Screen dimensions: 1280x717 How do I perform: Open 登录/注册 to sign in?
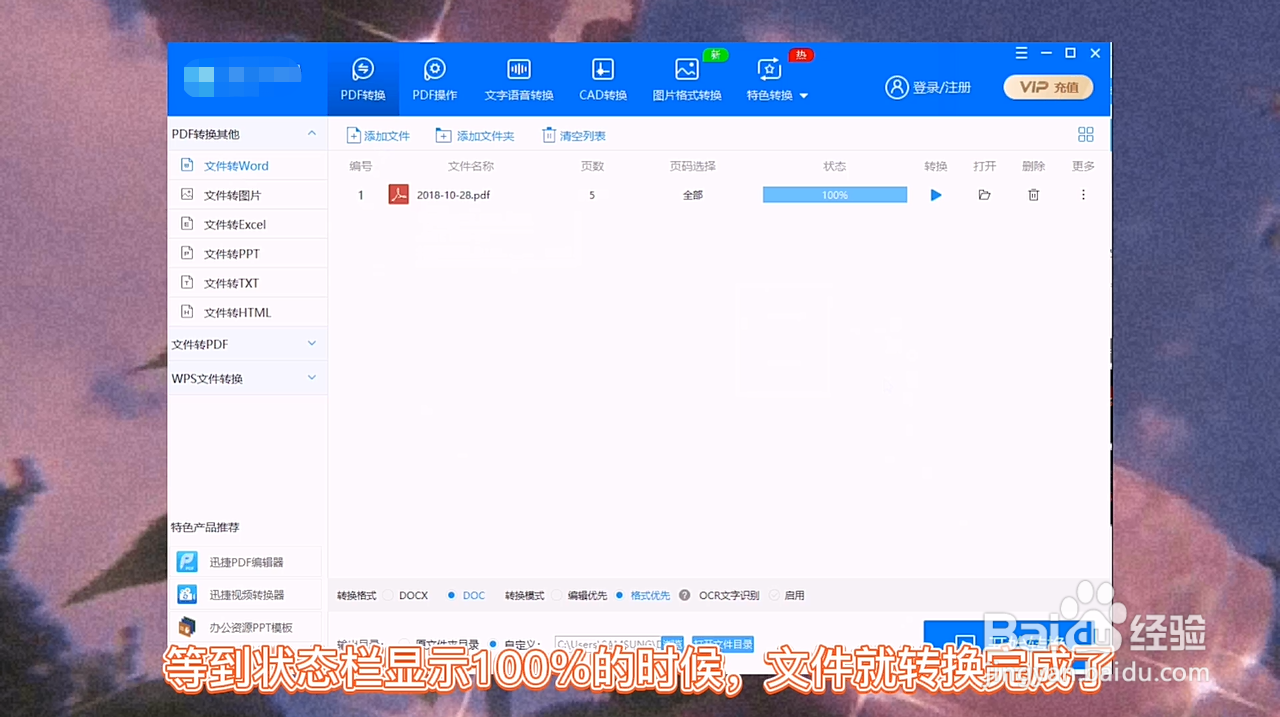click(x=928, y=87)
